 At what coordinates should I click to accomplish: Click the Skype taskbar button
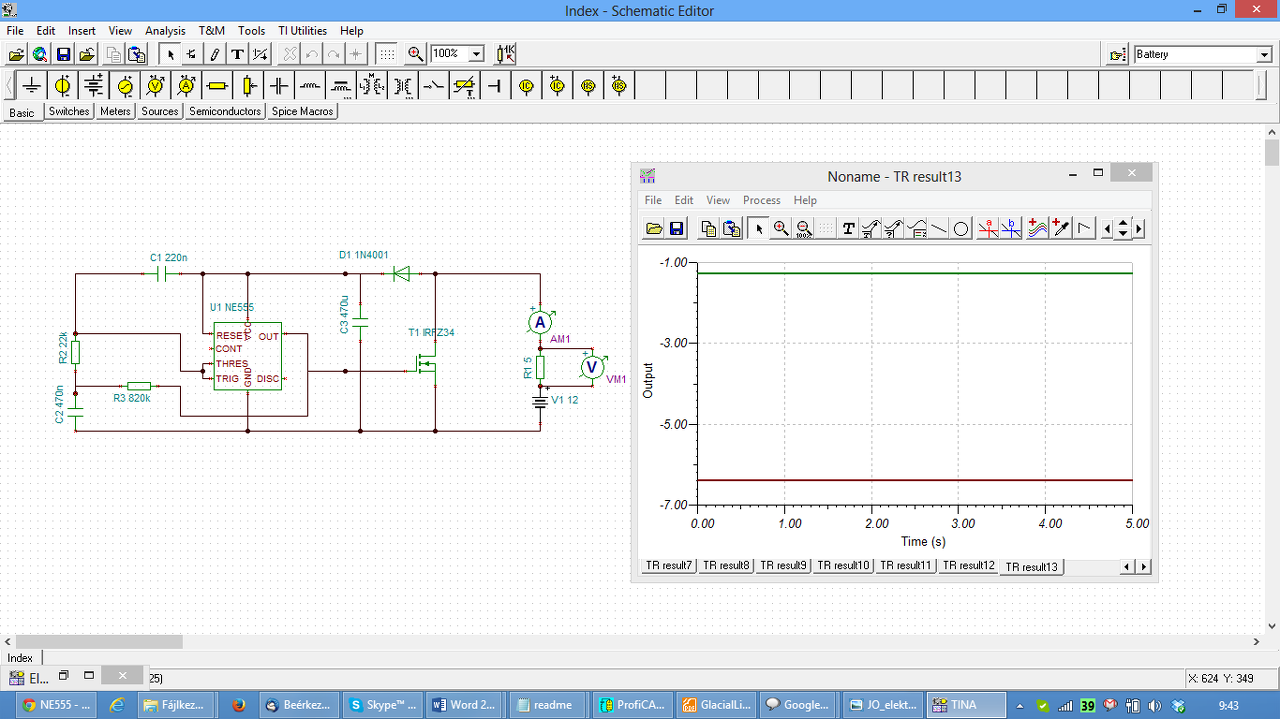click(382, 705)
